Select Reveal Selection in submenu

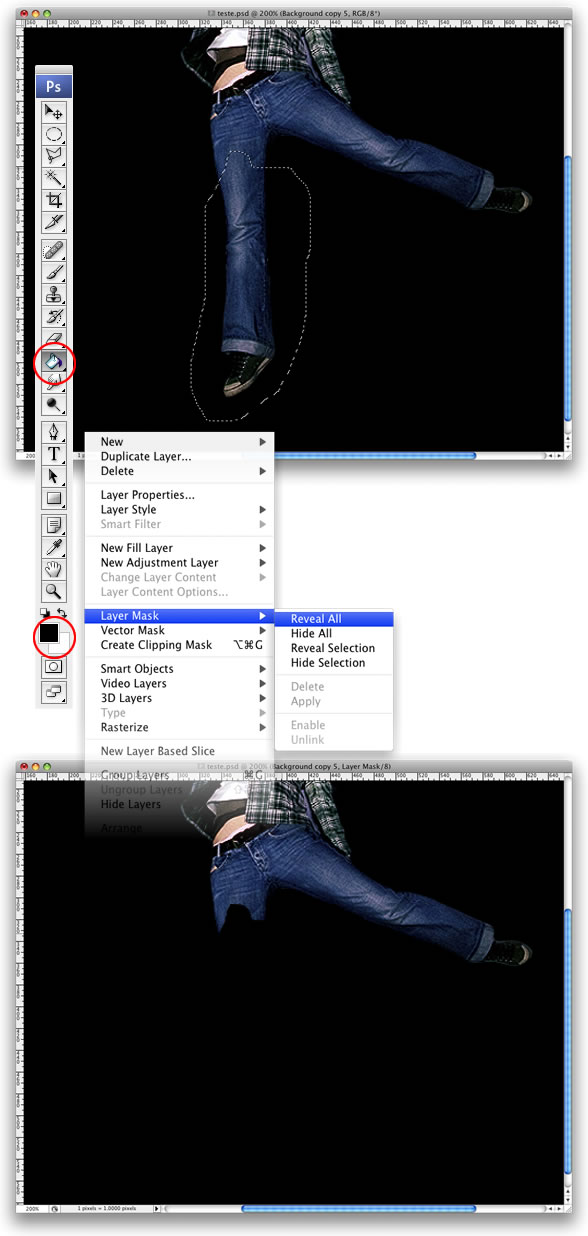click(334, 648)
